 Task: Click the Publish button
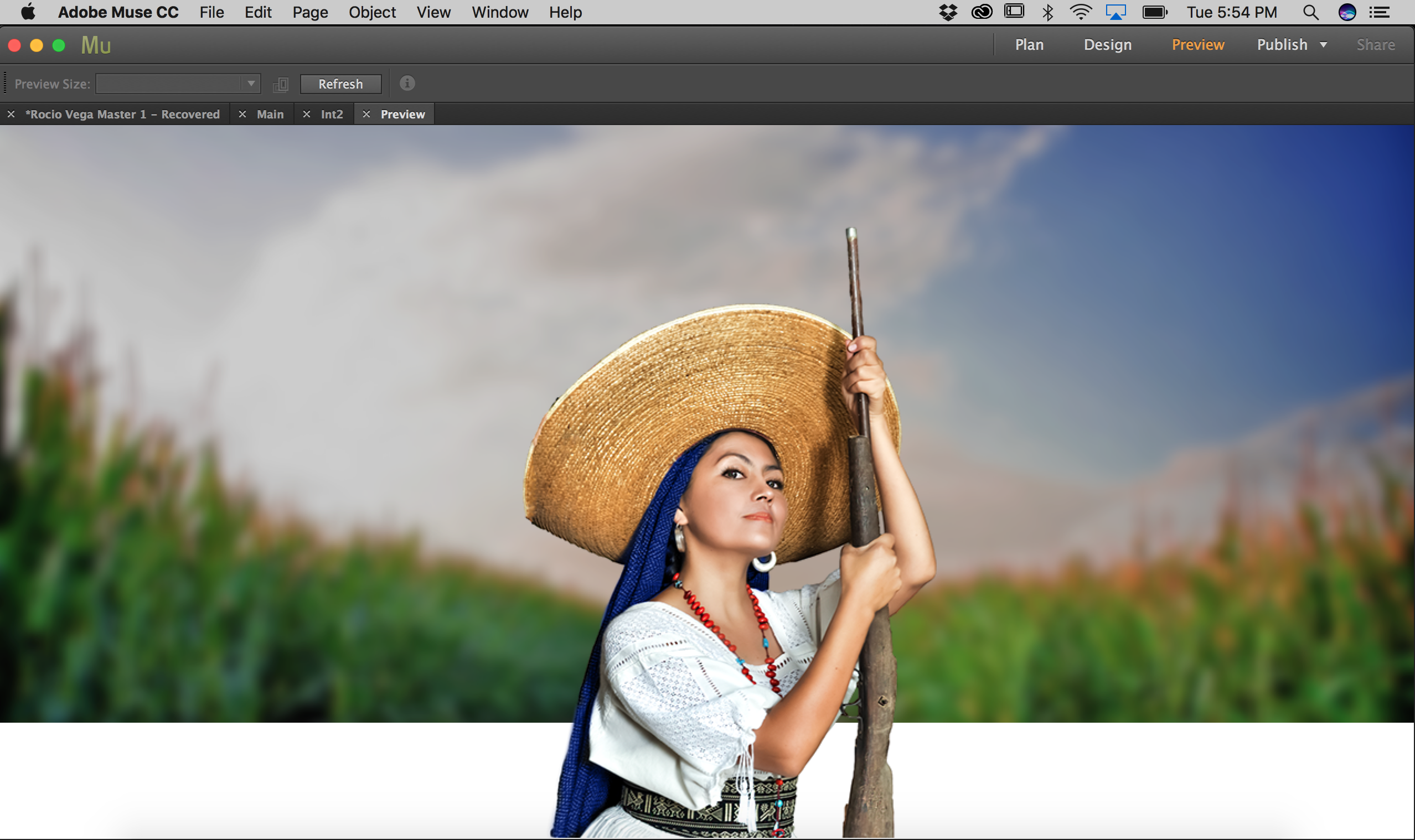[1282, 45]
